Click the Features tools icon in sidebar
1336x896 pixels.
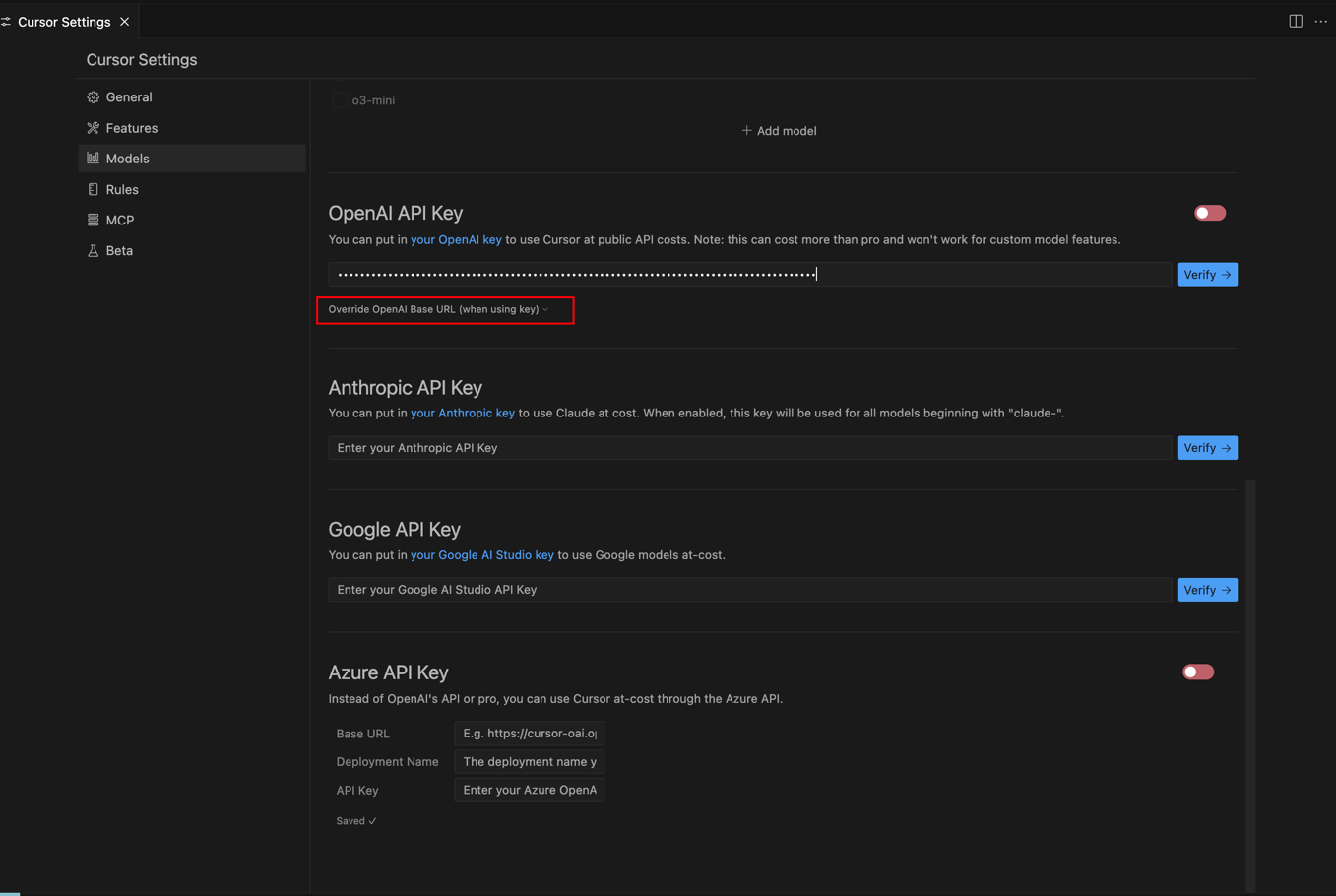tap(94, 128)
